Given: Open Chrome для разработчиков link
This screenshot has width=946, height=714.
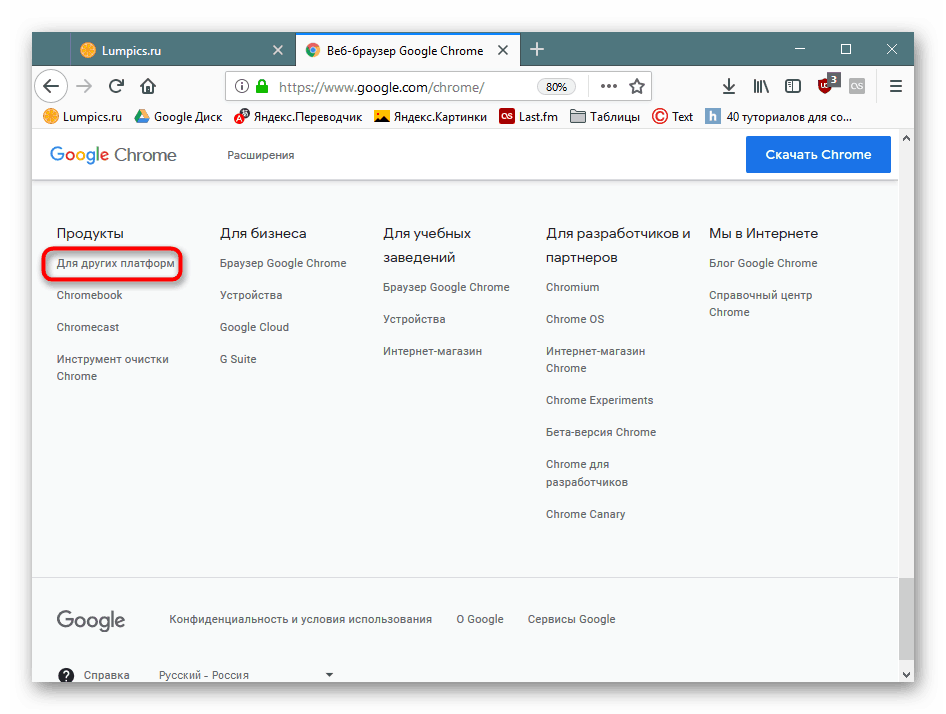Looking at the screenshot, I should click(586, 473).
